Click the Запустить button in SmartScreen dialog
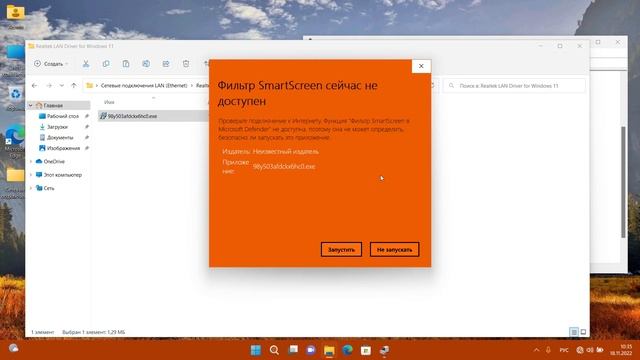This screenshot has height=360, width=640. 341,249
